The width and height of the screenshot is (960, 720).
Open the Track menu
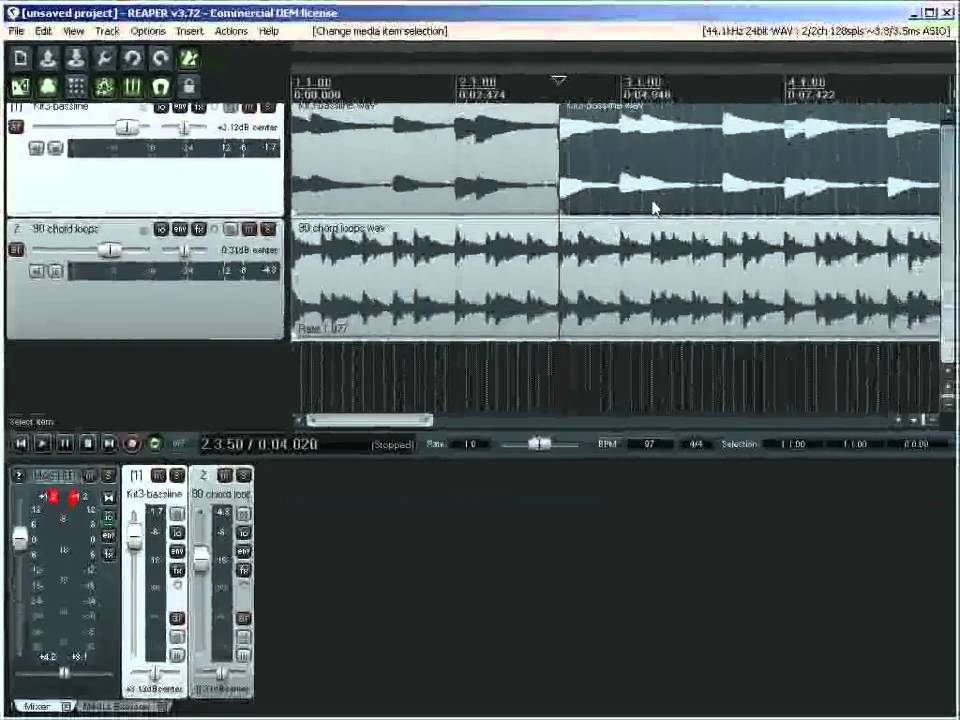(107, 31)
